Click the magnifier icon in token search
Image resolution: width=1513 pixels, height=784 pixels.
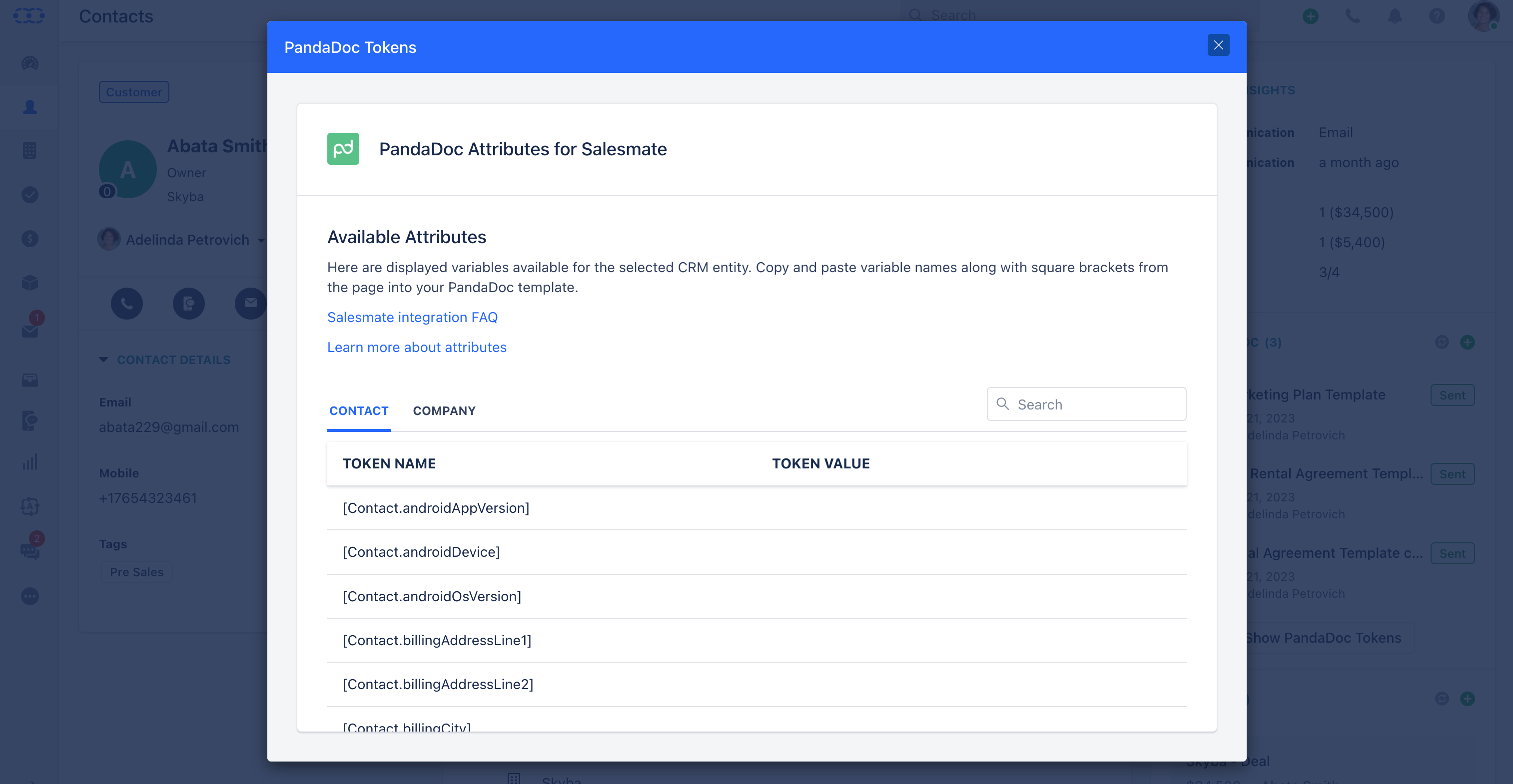[x=1003, y=404]
